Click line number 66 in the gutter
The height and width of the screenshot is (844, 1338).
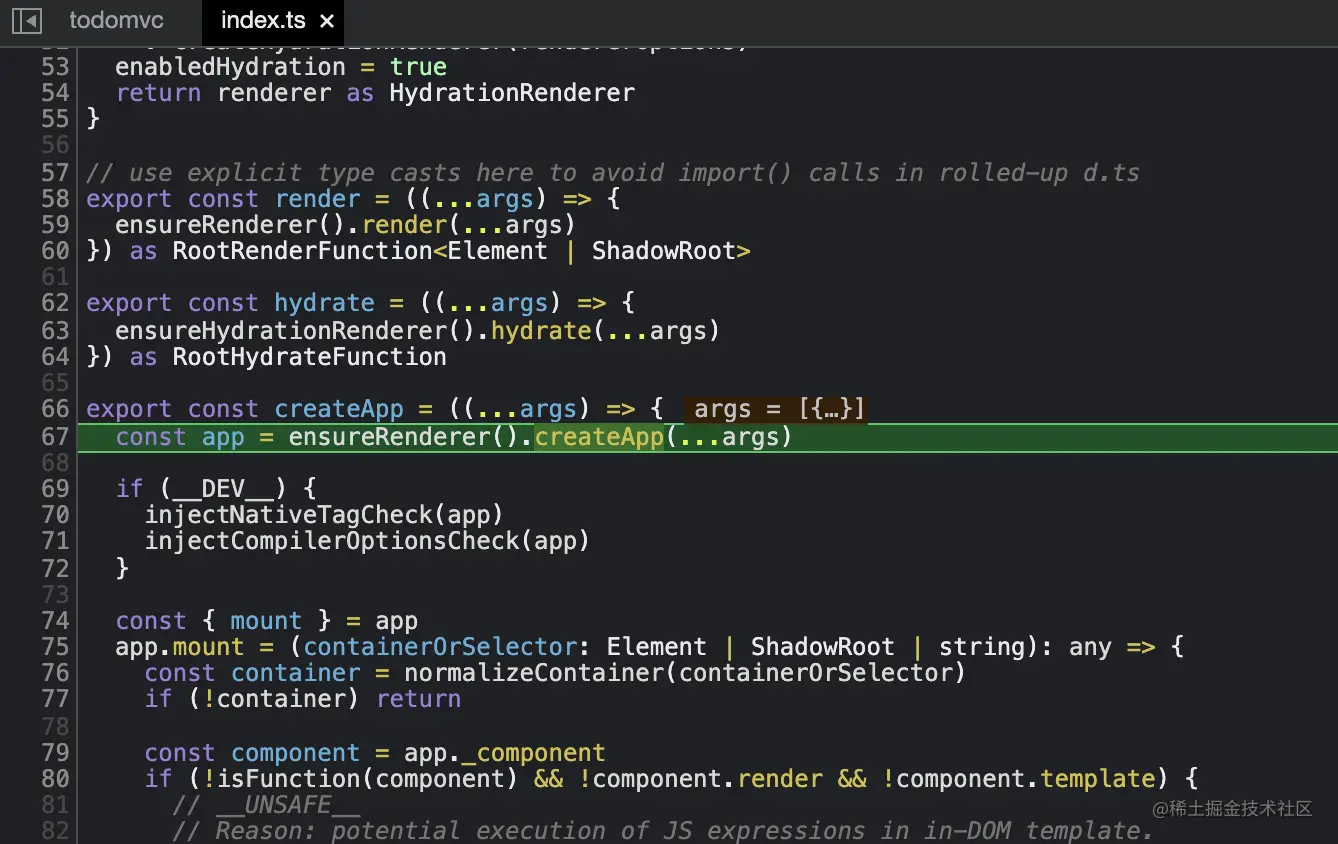coord(56,409)
